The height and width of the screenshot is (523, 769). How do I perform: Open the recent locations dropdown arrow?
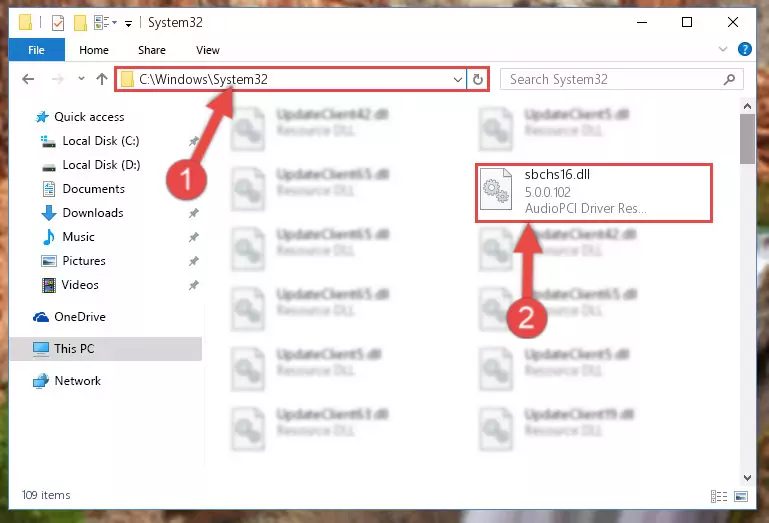(x=81, y=78)
